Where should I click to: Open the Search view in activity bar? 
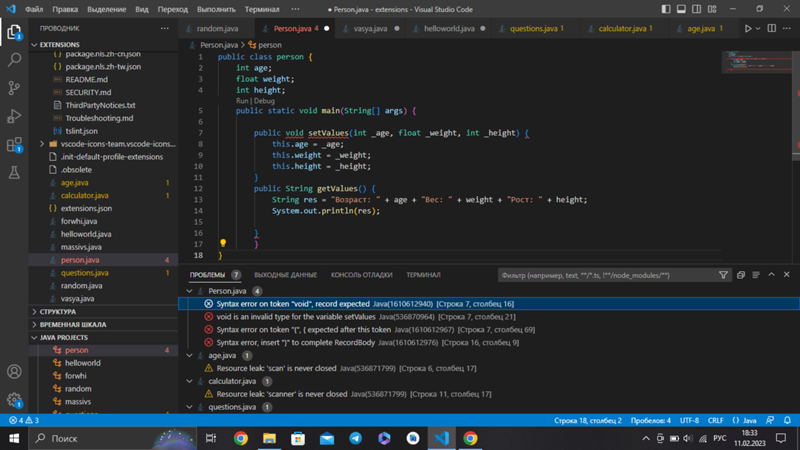[x=14, y=60]
